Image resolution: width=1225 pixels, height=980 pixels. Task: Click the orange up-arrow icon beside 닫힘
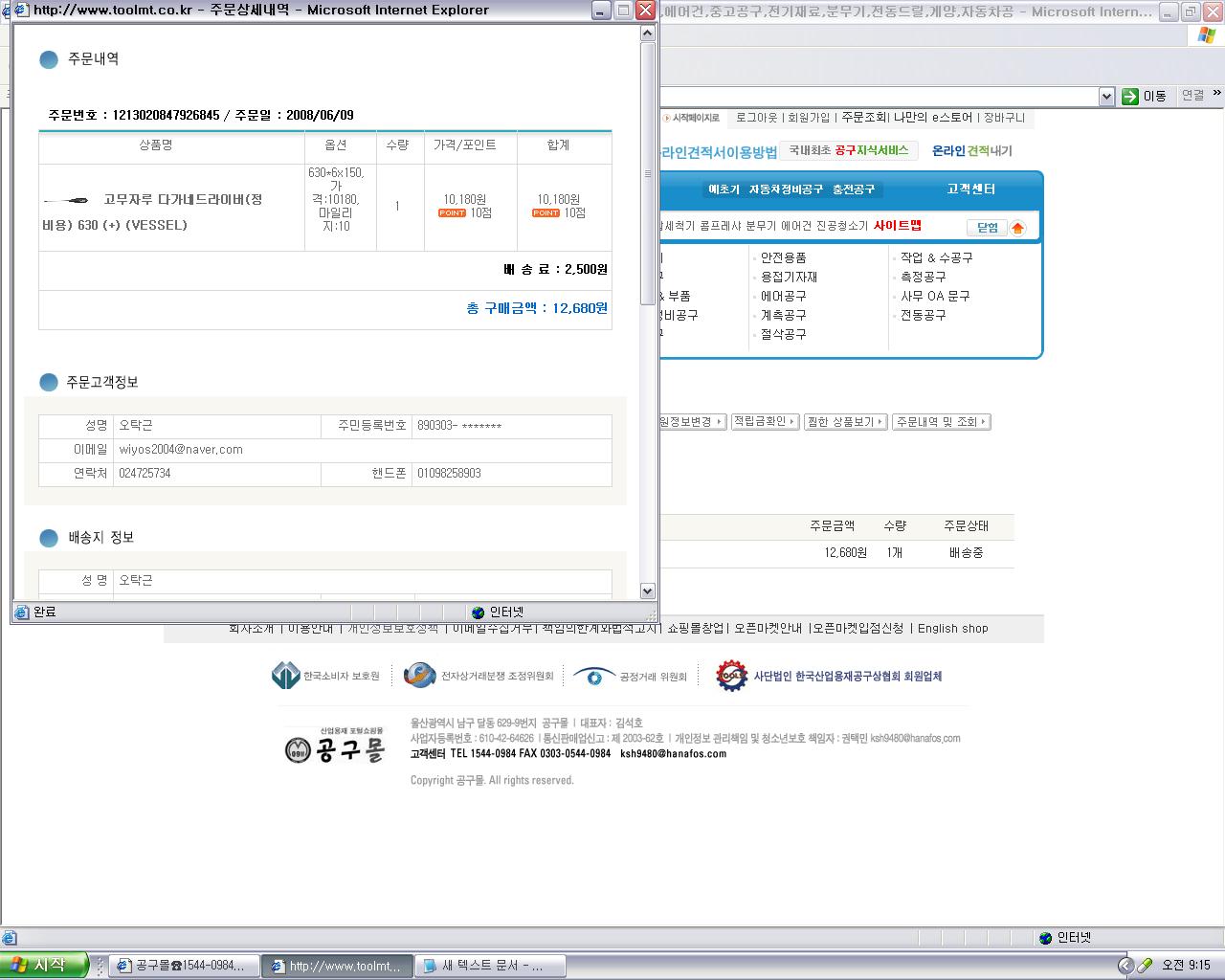1017,228
